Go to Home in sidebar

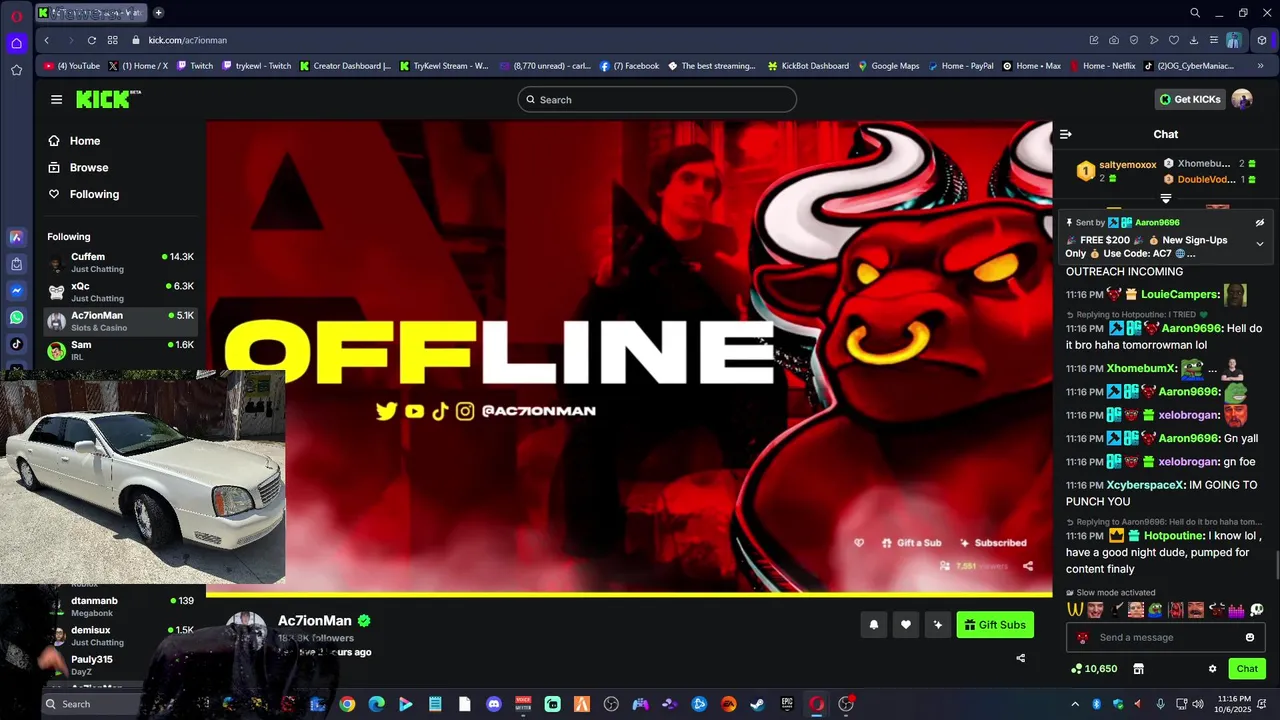(75, 141)
